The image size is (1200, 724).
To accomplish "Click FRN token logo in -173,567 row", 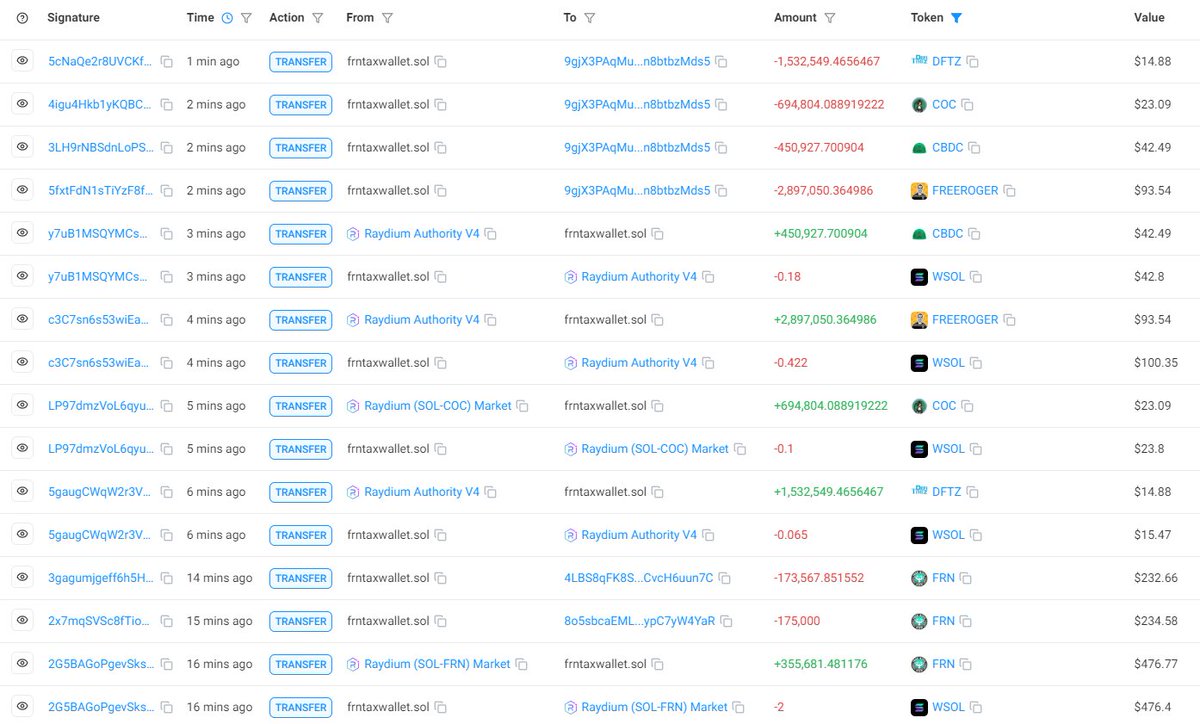I will click(x=919, y=578).
